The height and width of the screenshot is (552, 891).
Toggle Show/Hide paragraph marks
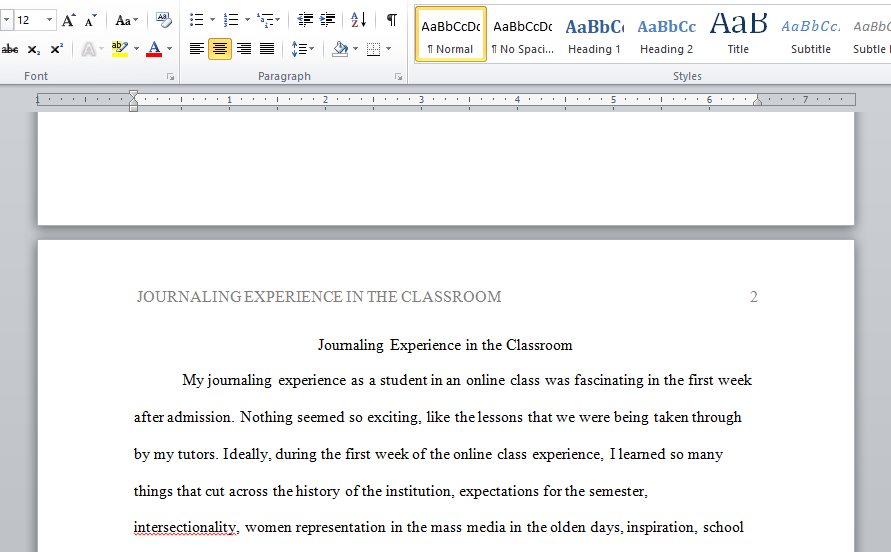392,20
